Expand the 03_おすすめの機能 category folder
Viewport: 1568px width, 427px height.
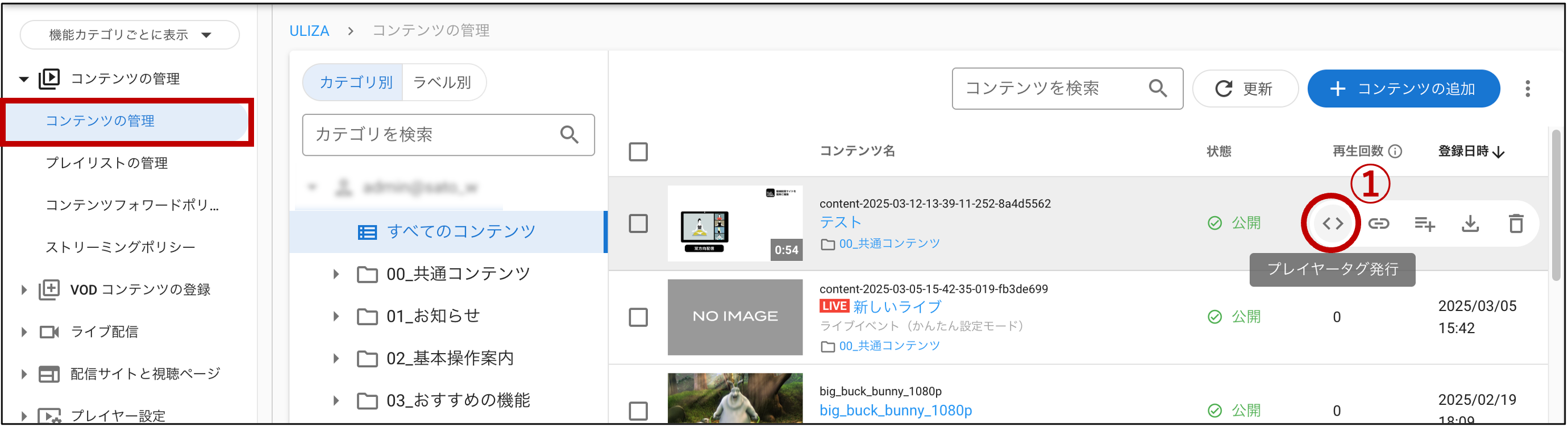point(335,401)
